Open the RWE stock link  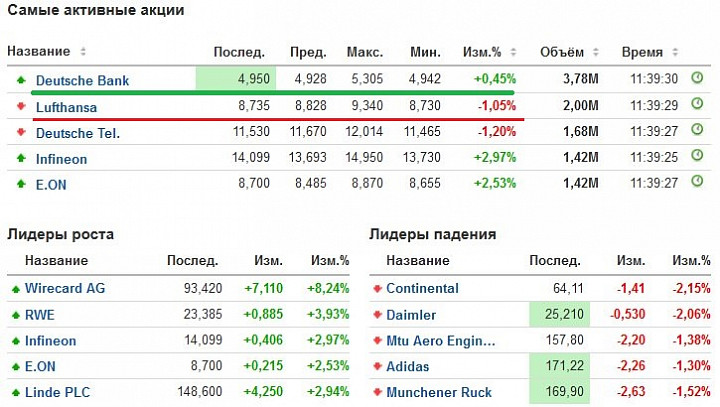pyautogui.click(x=39, y=315)
